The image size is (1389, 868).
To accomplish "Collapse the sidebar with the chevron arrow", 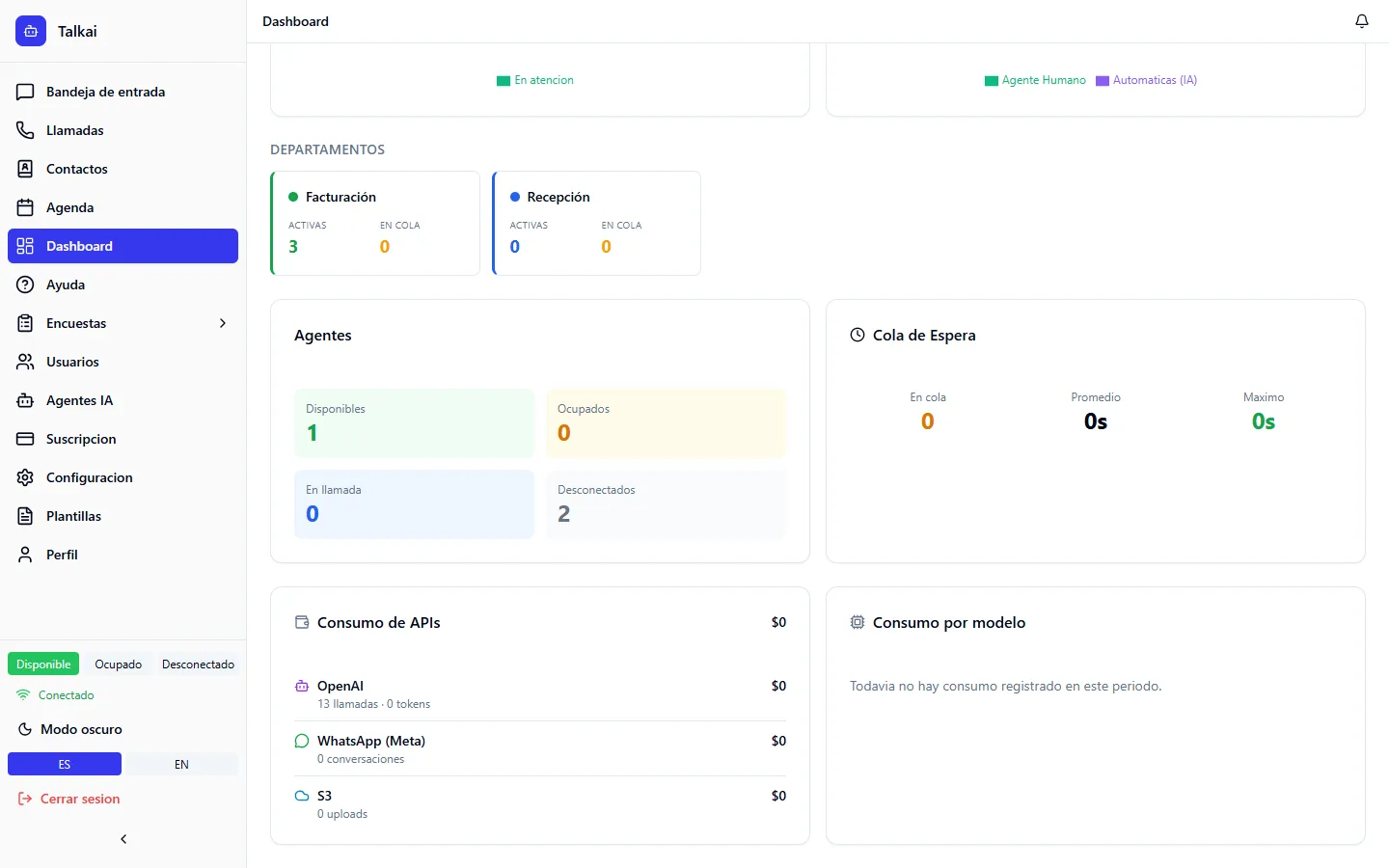I will click(123, 839).
